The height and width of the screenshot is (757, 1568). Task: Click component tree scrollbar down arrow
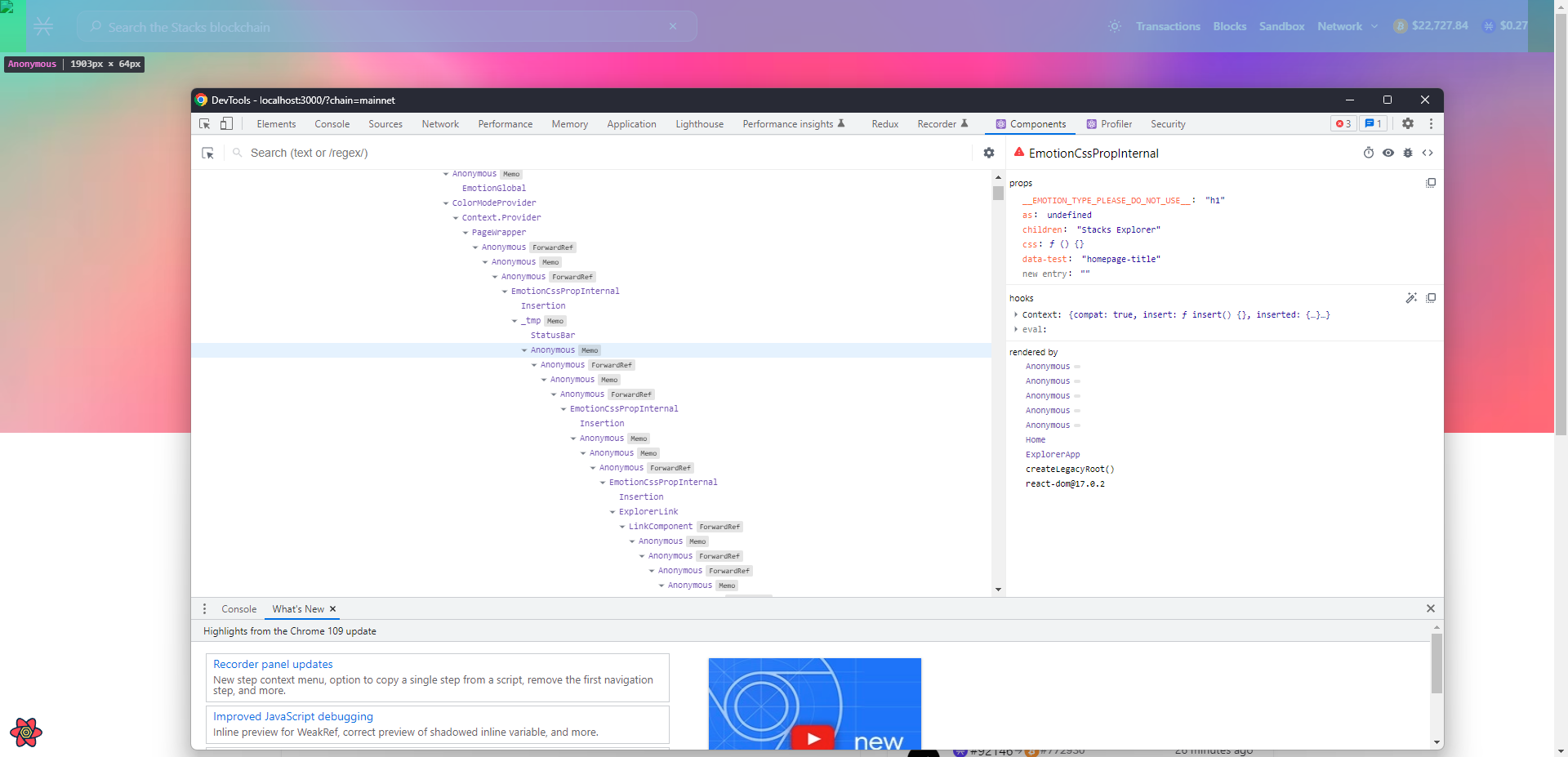click(998, 590)
